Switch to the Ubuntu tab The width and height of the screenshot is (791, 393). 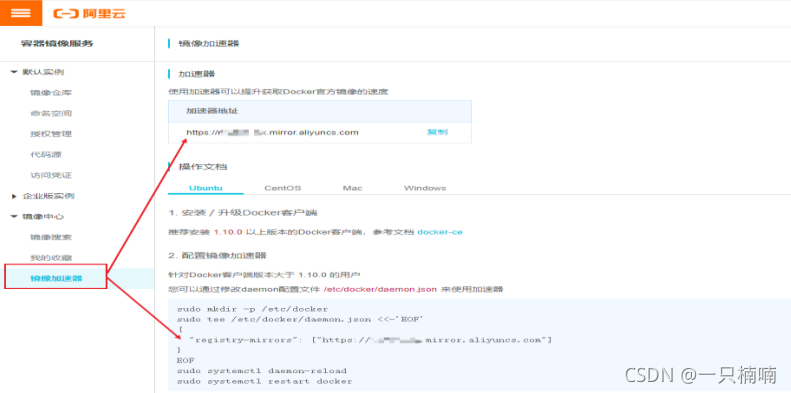206,188
